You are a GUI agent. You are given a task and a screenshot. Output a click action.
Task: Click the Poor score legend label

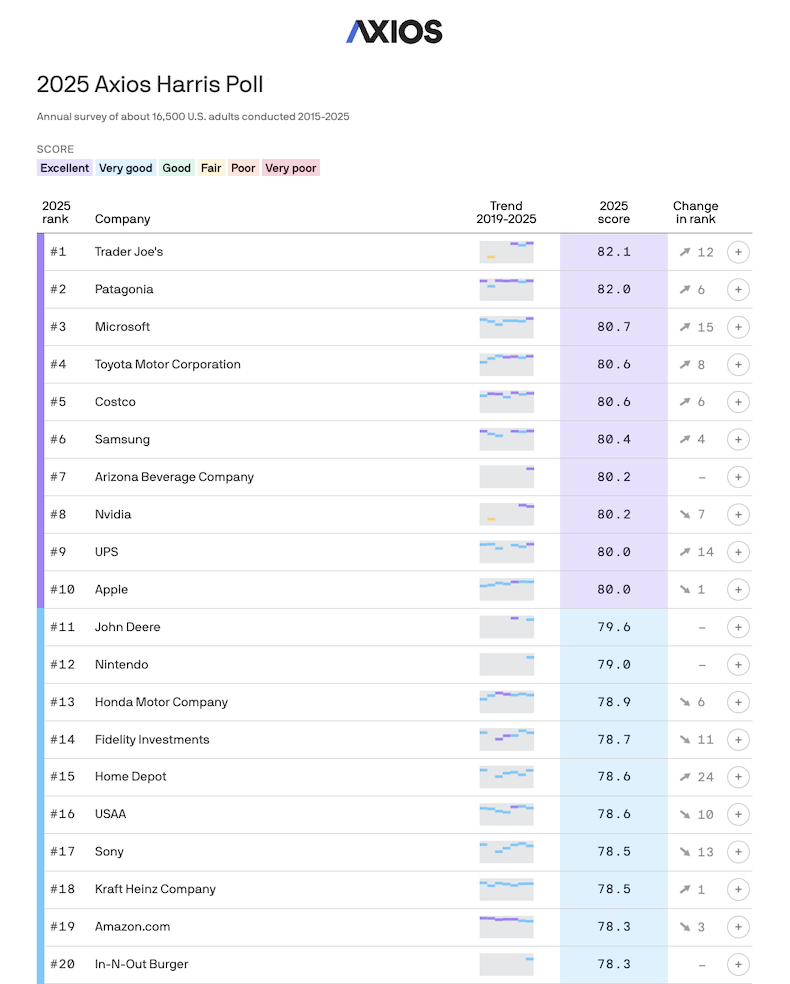[243, 168]
